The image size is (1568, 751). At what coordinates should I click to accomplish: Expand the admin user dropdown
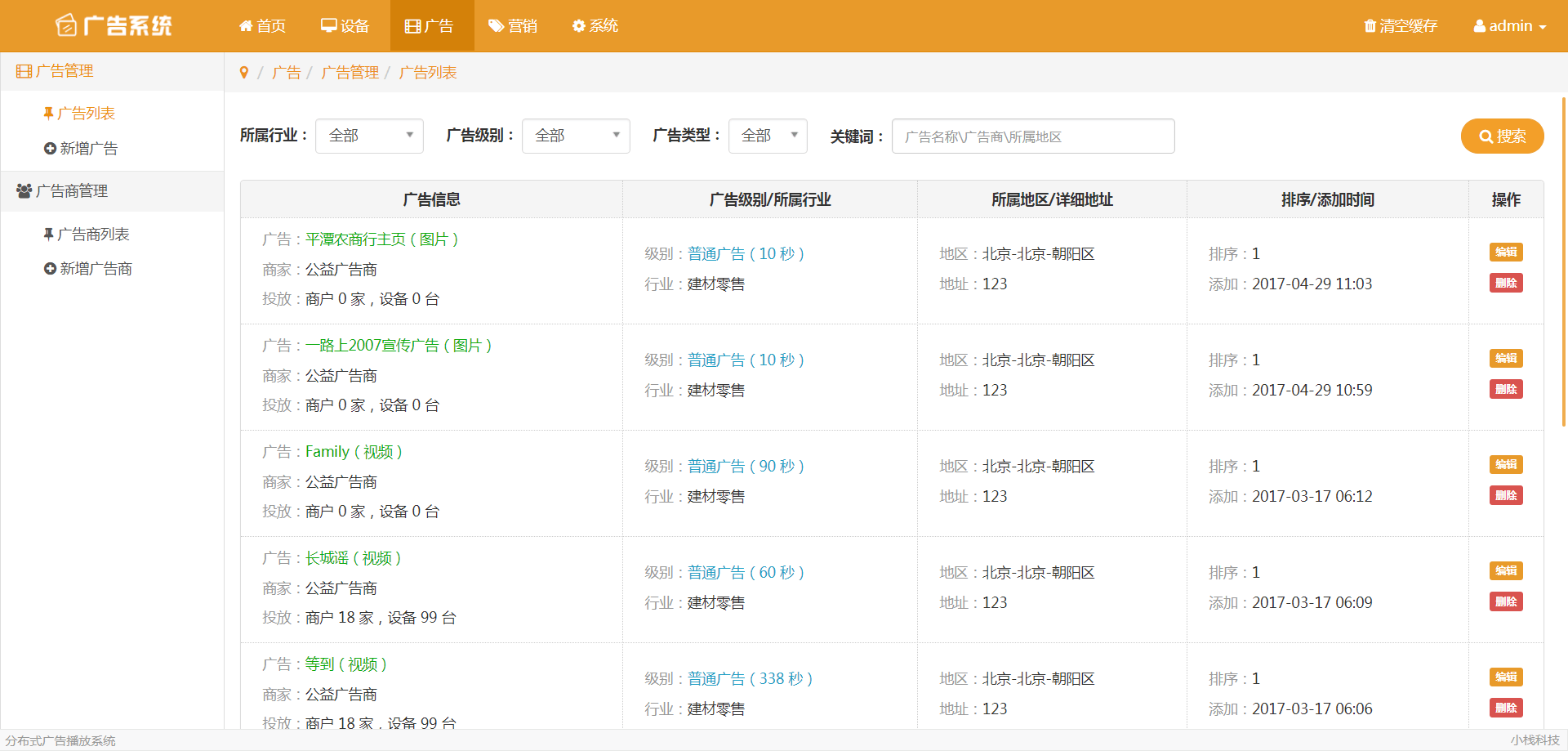coord(1510,26)
